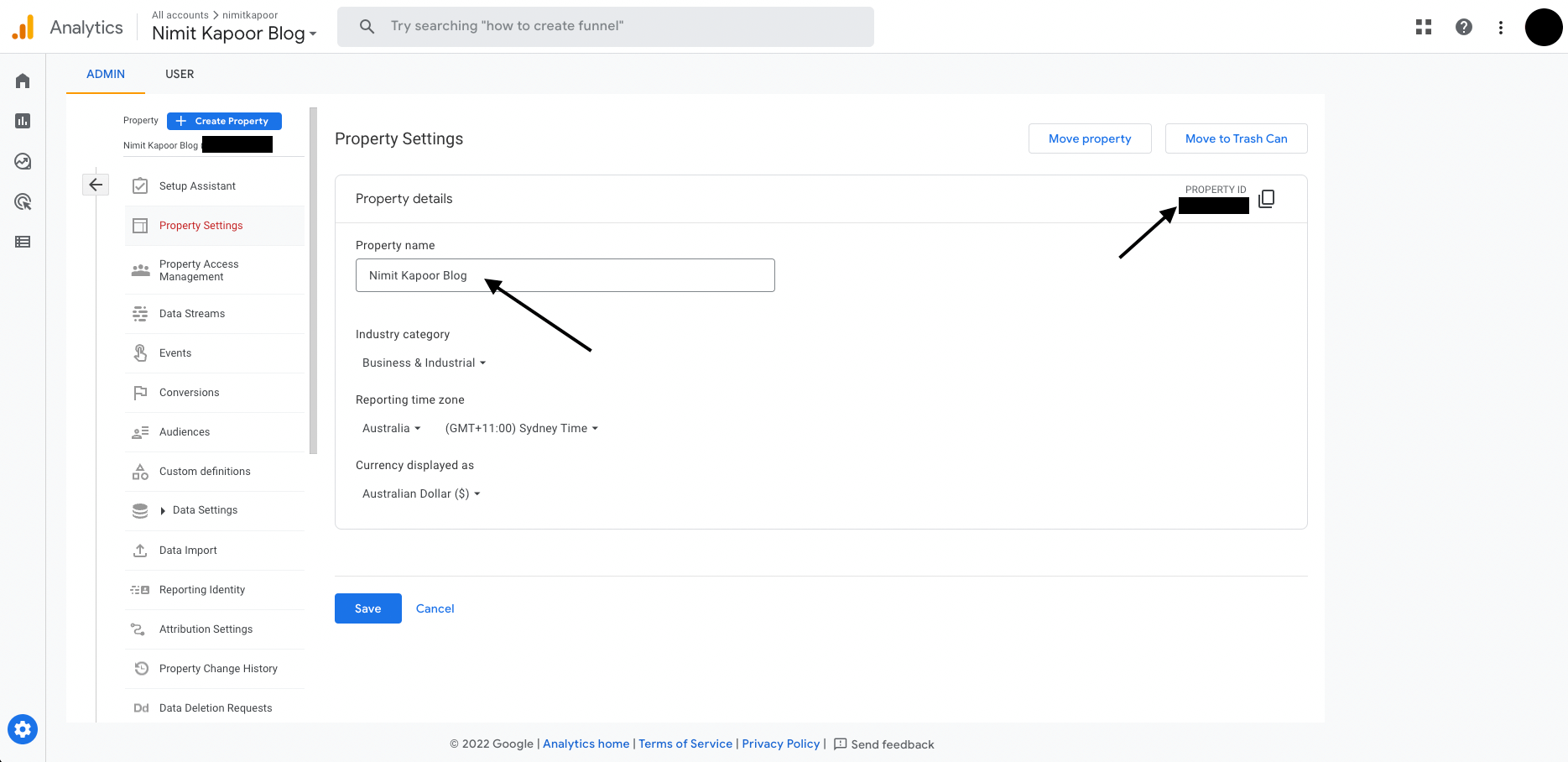Open Reporting Identity menu item
Screen dimensions: 1568x762
(215, 590)
